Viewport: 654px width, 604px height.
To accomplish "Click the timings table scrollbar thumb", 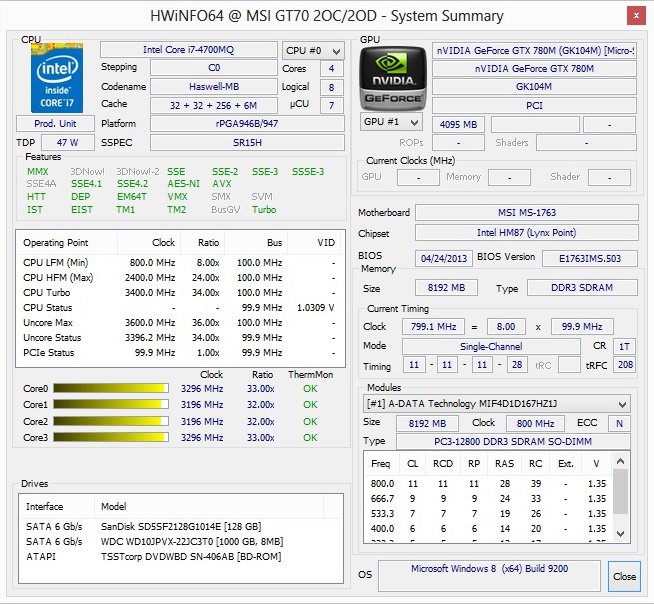I will [x=620, y=491].
